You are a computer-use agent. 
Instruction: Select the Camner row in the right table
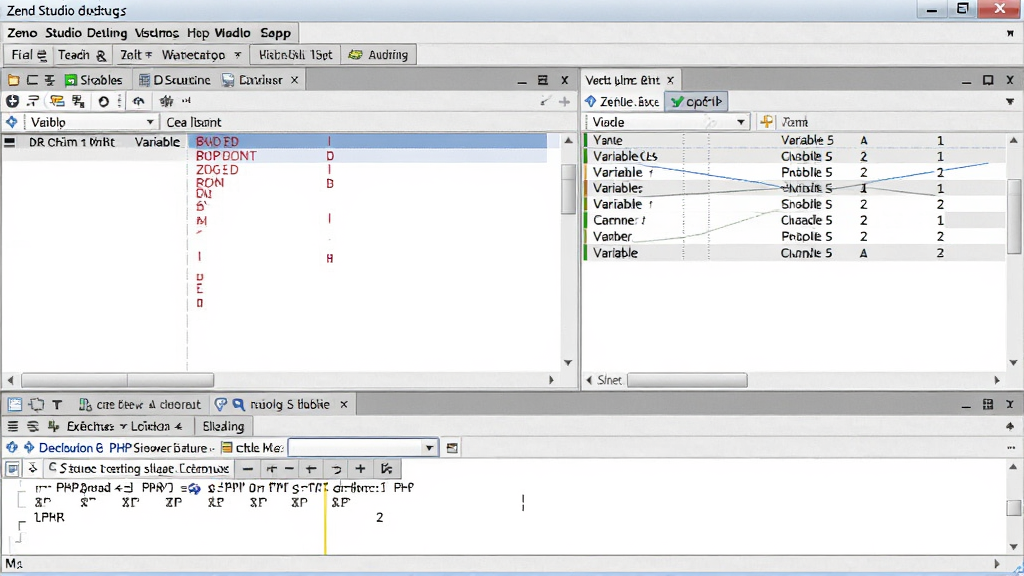pos(795,221)
